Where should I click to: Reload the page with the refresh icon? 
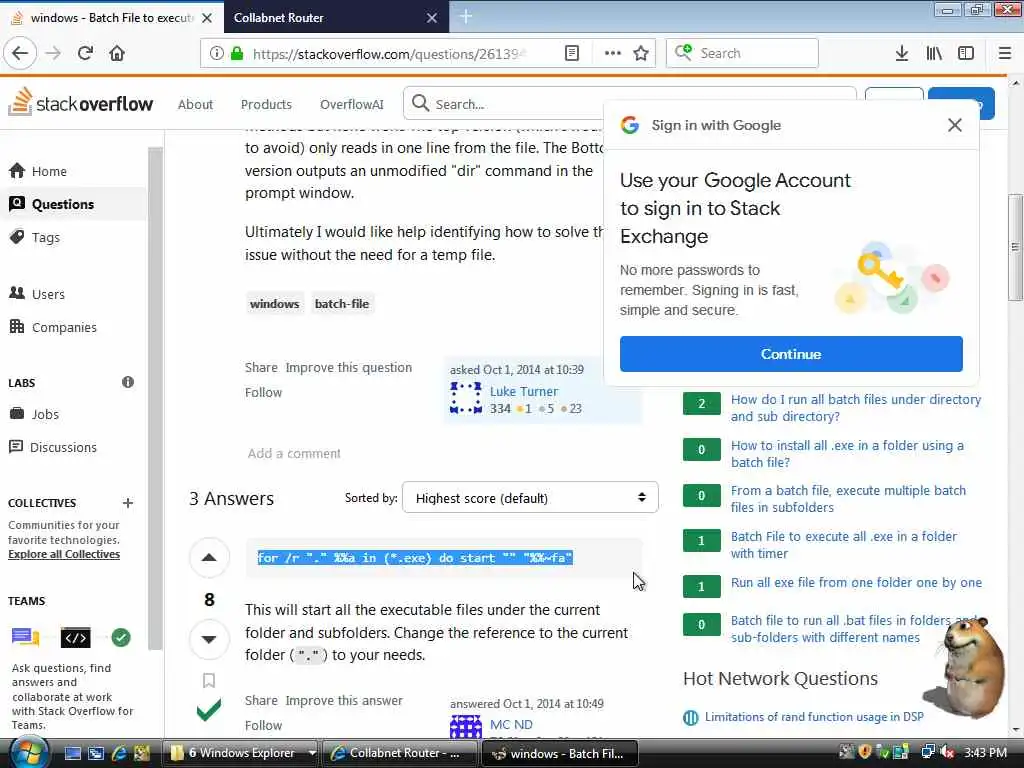(x=85, y=53)
